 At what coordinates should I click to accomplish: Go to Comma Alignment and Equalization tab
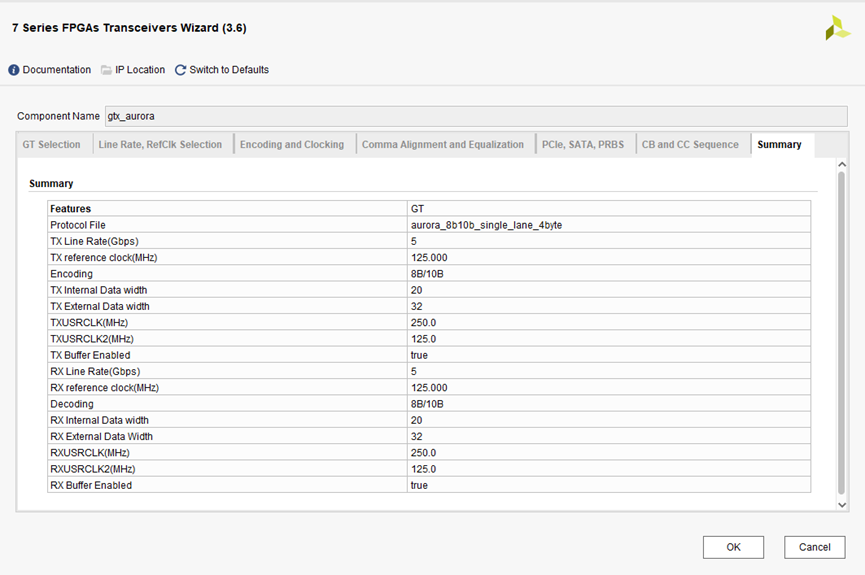(x=443, y=145)
